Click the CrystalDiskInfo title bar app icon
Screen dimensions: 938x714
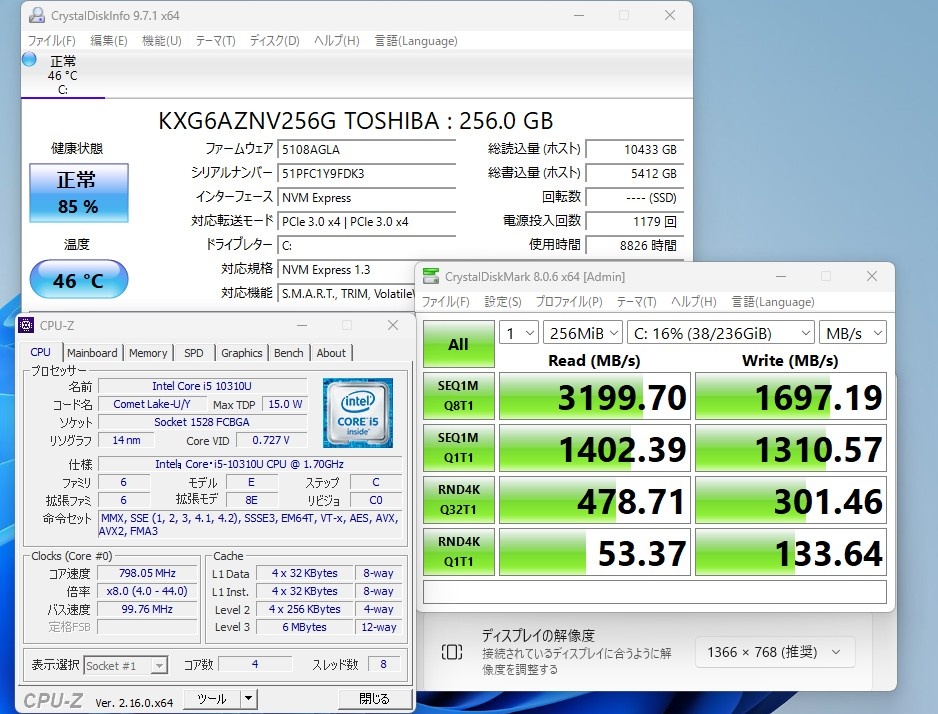(37, 16)
